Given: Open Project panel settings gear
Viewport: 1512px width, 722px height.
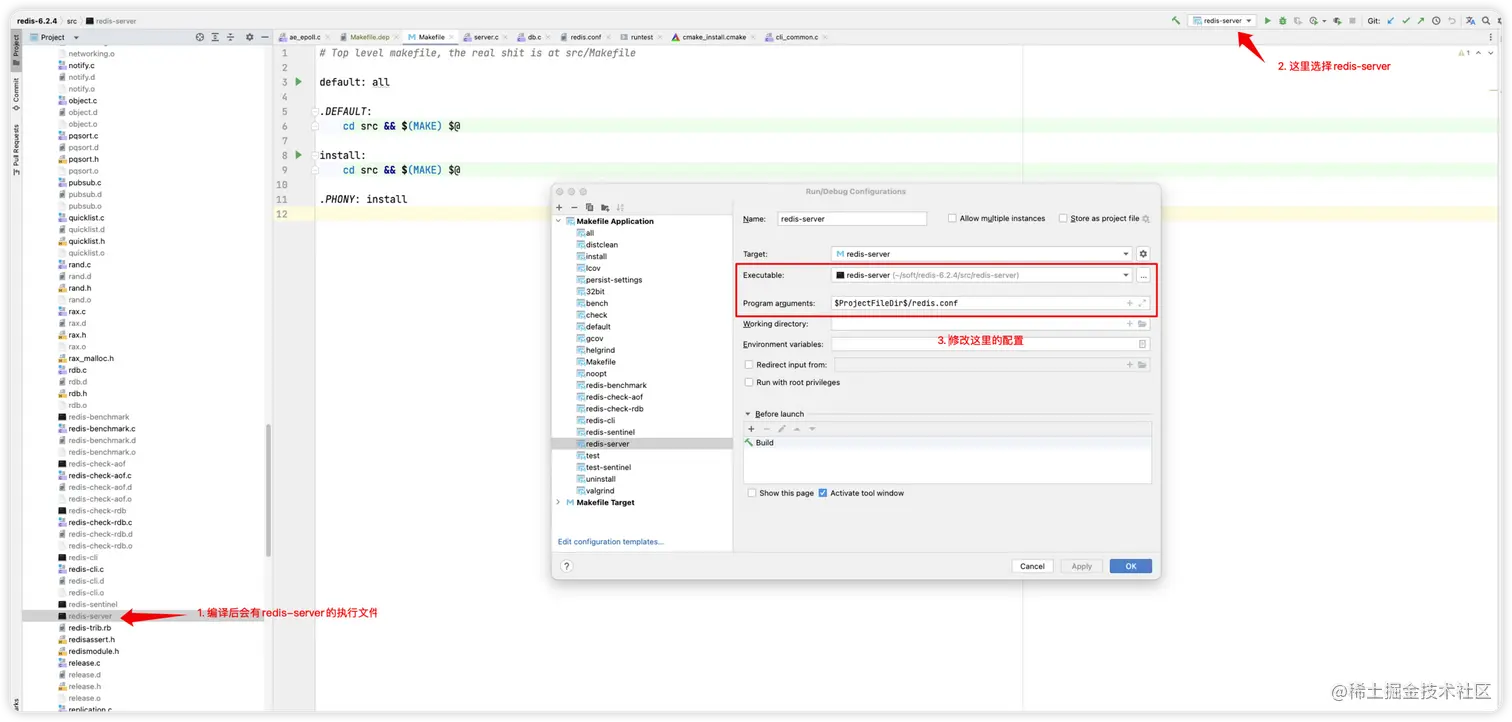Looking at the screenshot, I should tap(249, 37).
